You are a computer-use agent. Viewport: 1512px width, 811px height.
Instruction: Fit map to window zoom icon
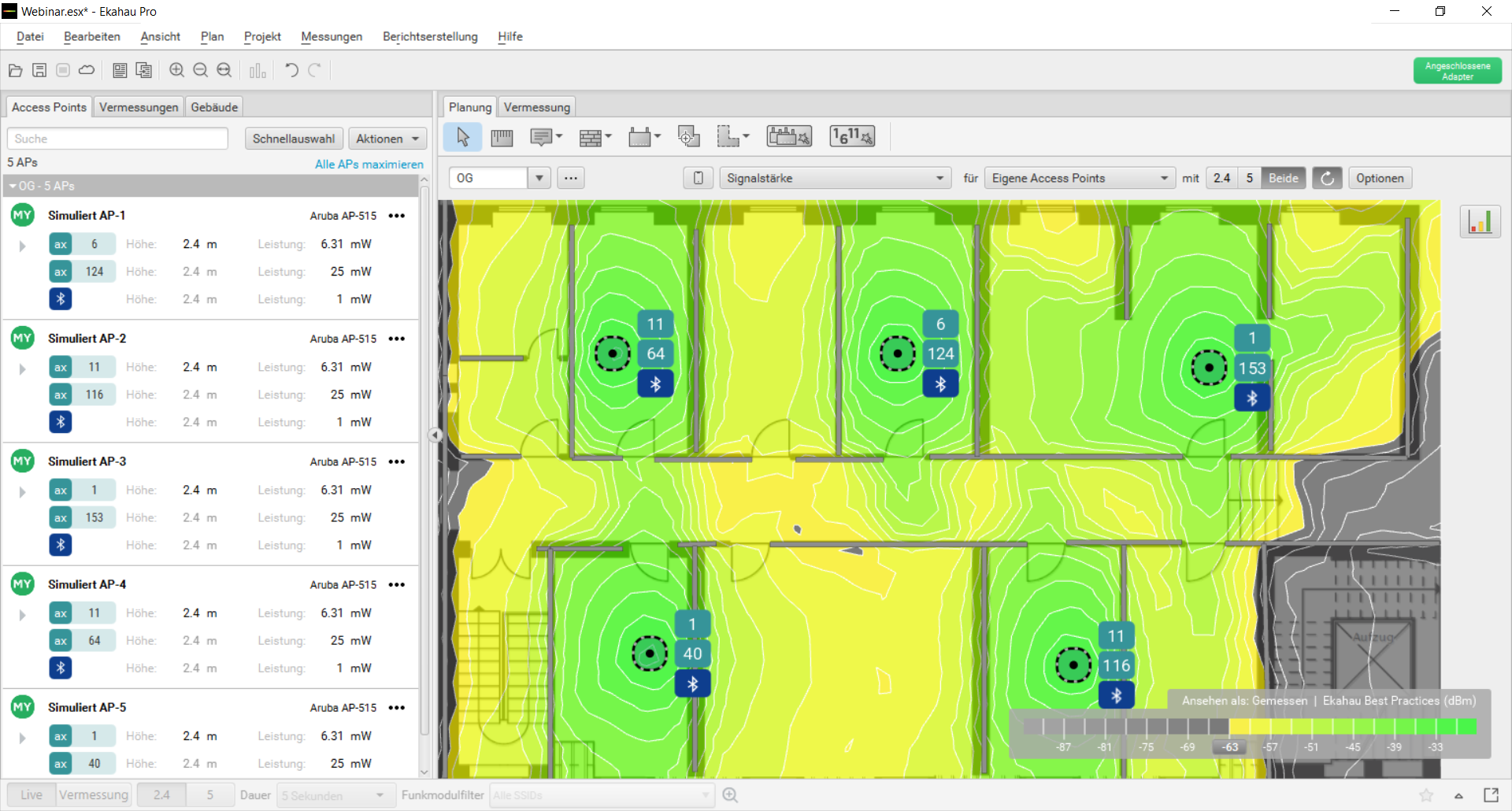pos(224,70)
